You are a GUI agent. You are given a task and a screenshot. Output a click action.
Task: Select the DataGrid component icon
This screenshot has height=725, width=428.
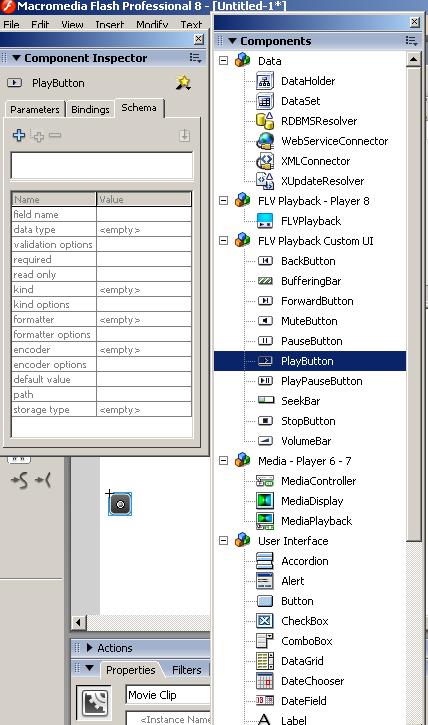[265, 661]
